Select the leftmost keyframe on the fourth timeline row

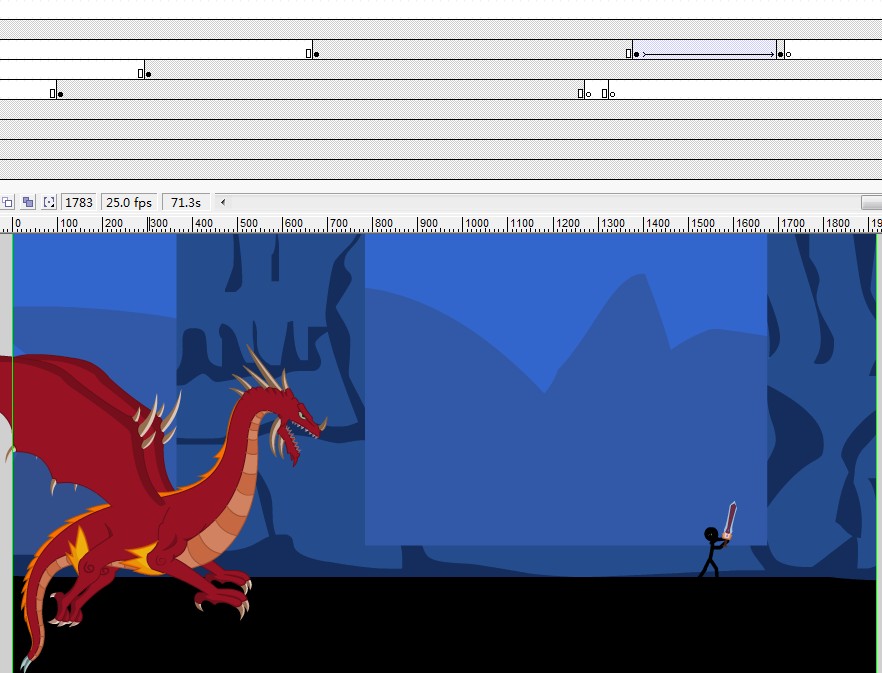pyautogui.click(x=59, y=94)
